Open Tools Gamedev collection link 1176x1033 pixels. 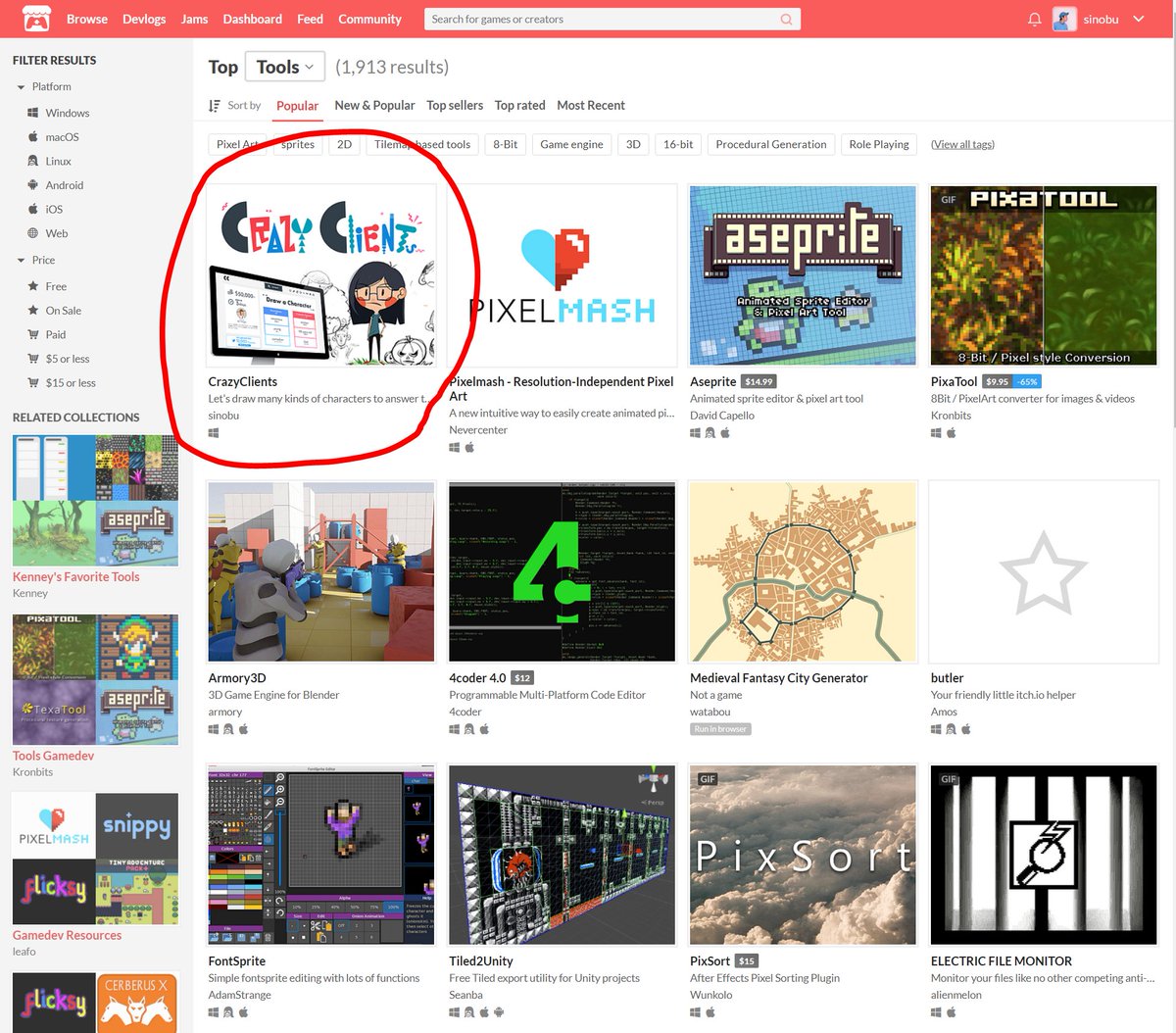pyautogui.click(x=54, y=756)
